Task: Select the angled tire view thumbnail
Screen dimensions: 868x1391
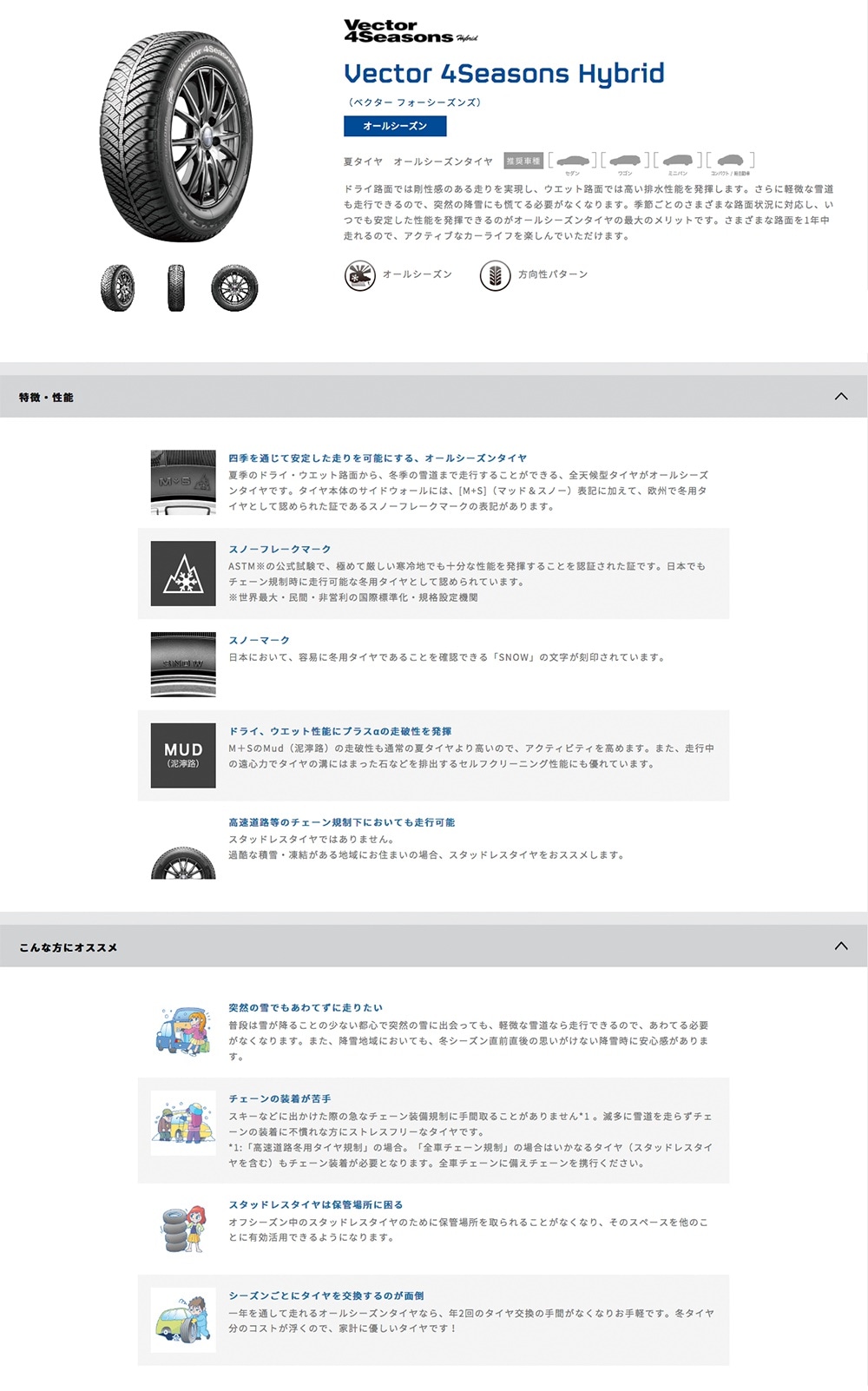Action: pos(118,288)
